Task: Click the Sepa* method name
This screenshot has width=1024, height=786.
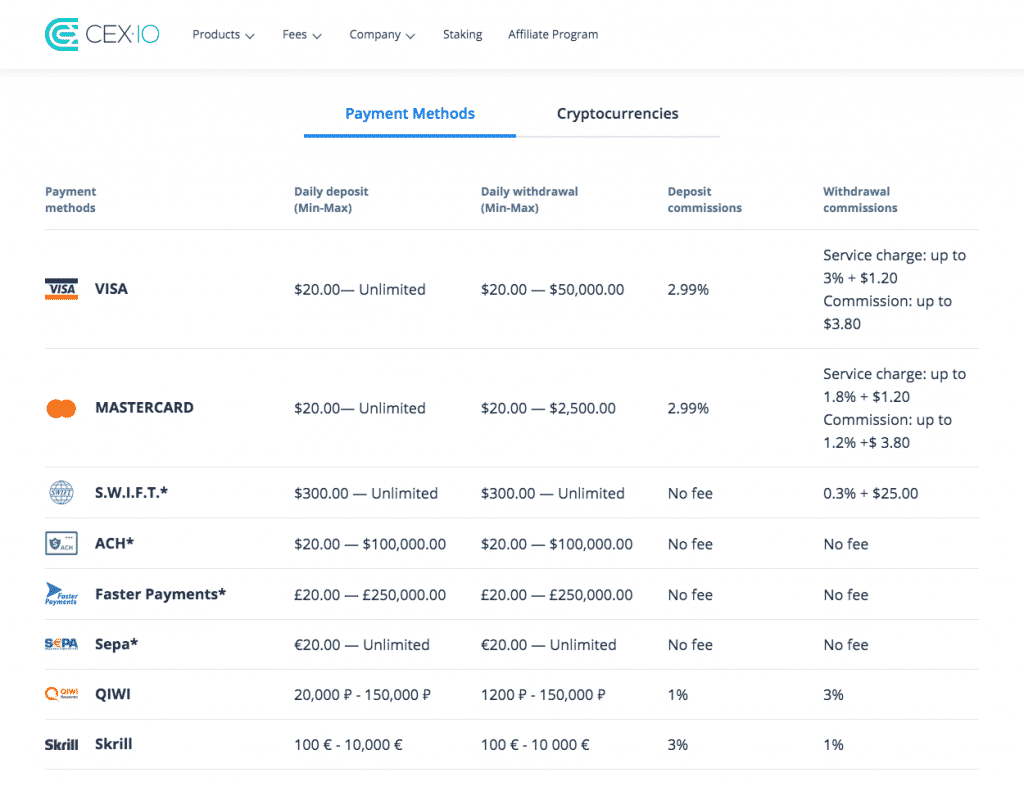Action: point(116,644)
